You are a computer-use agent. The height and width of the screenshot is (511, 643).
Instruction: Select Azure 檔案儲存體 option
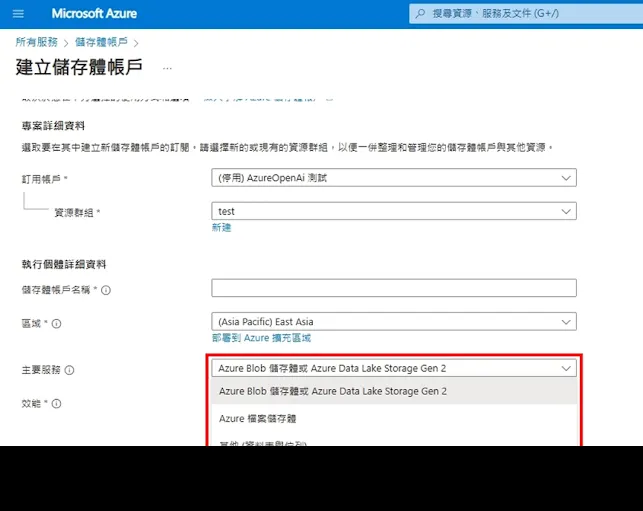click(394, 418)
